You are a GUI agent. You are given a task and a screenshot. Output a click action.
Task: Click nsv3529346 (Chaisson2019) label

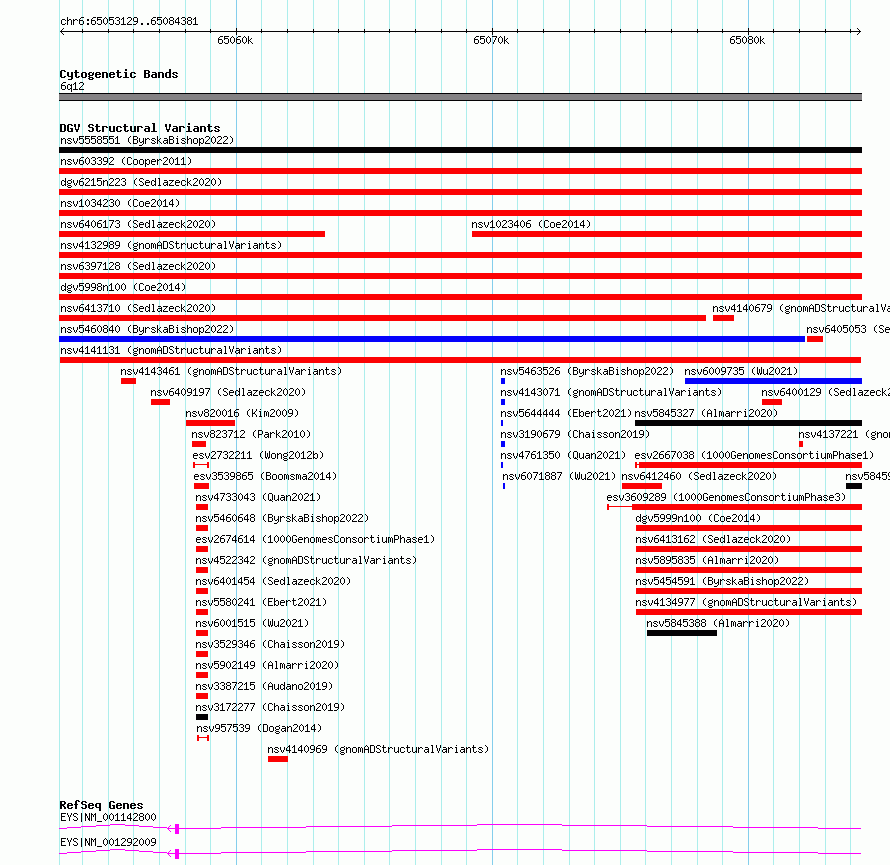tap(270, 644)
